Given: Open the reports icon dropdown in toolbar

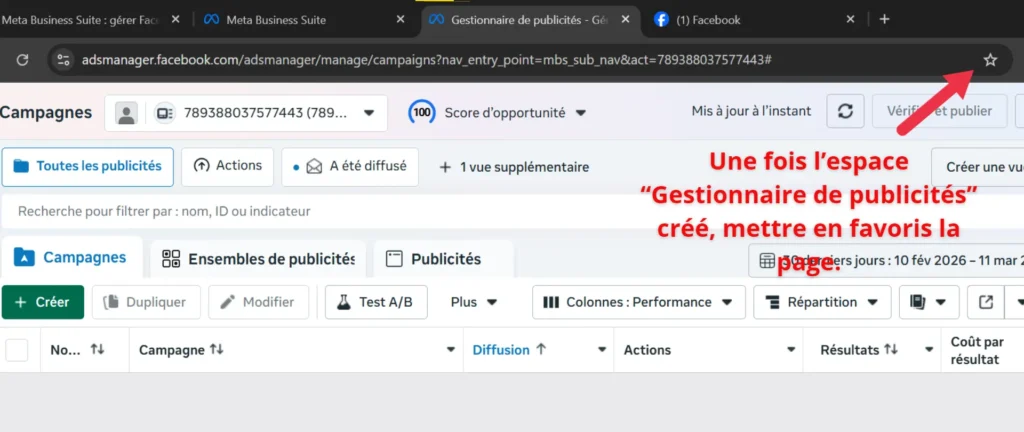Looking at the screenshot, I should (929, 302).
